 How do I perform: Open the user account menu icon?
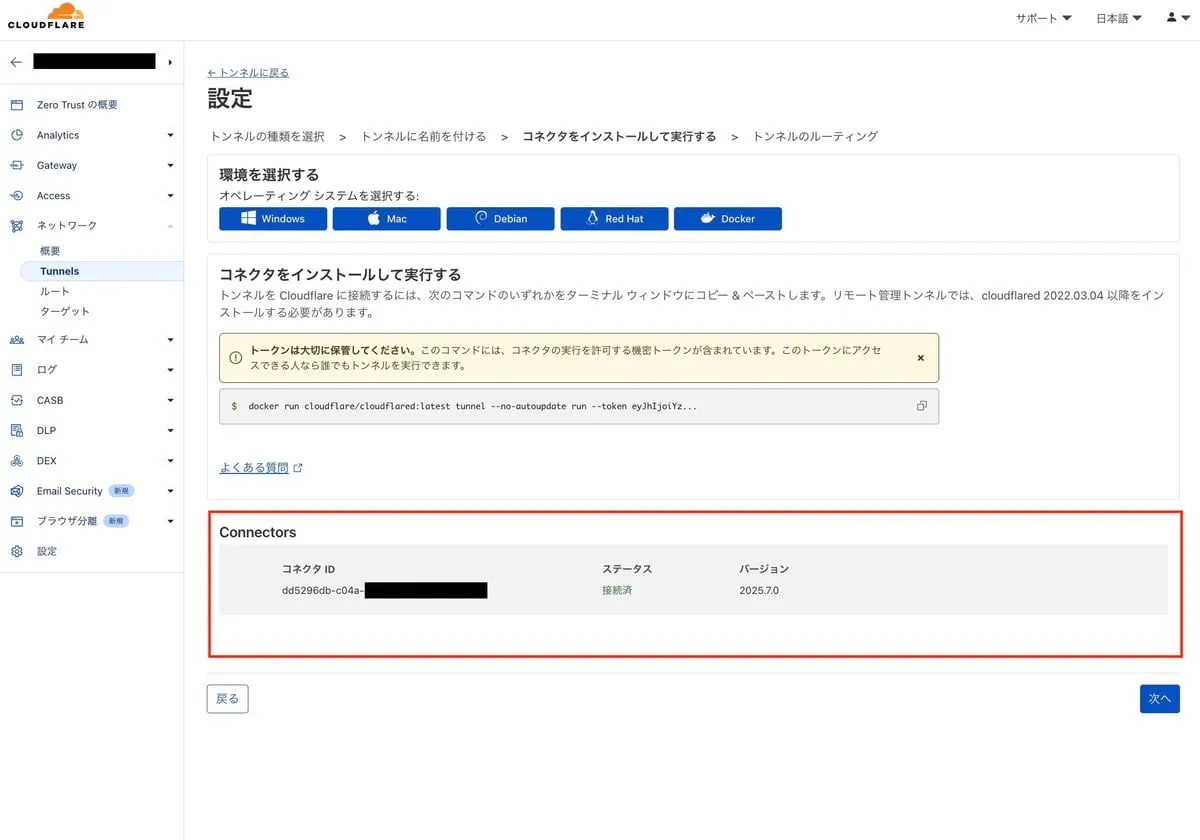(1177, 18)
